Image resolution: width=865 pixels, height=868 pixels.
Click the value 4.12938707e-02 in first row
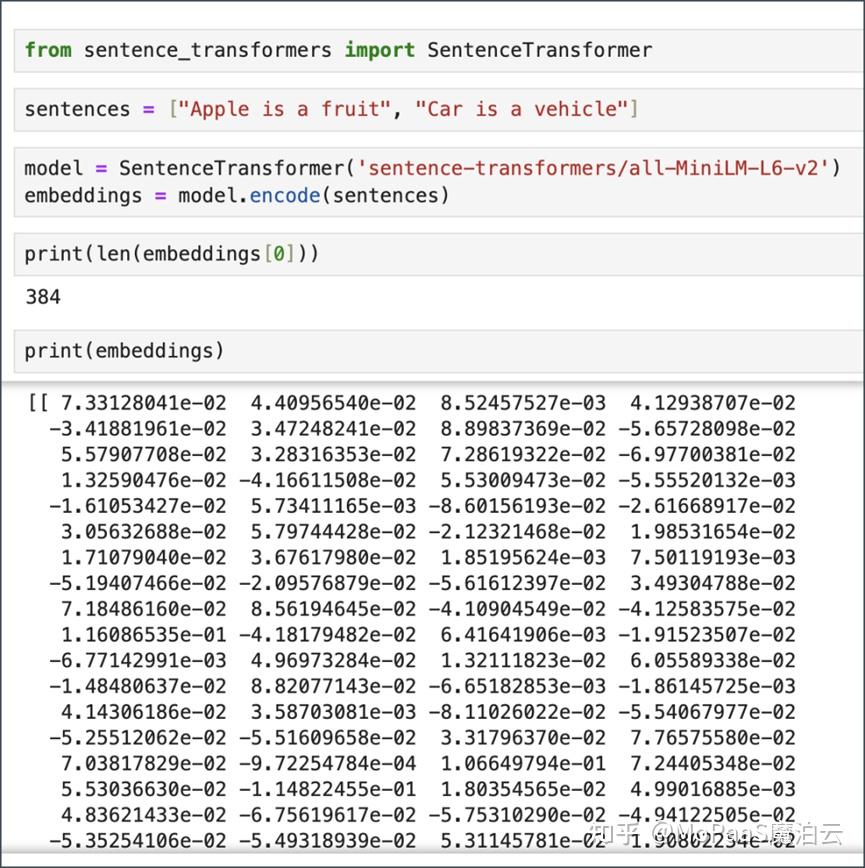pyautogui.click(x=712, y=403)
